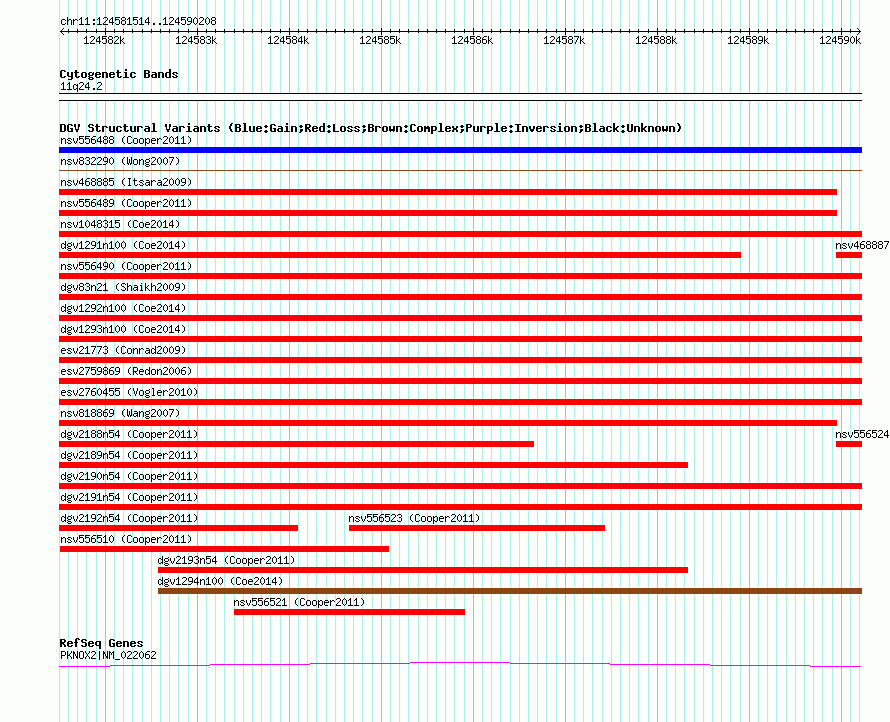Click the DGV Structural Variants track title
The image size is (890, 722).
pyautogui.click(x=371, y=128)
